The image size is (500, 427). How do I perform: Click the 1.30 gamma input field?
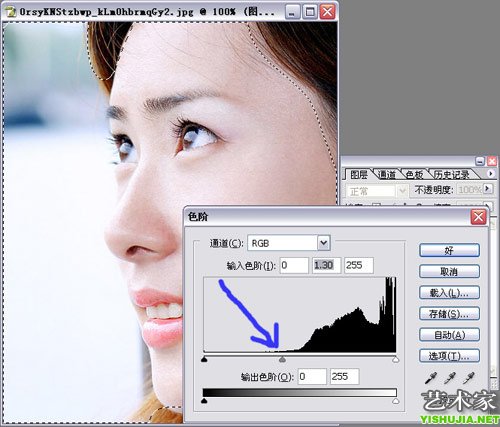(x=326, y=265)
